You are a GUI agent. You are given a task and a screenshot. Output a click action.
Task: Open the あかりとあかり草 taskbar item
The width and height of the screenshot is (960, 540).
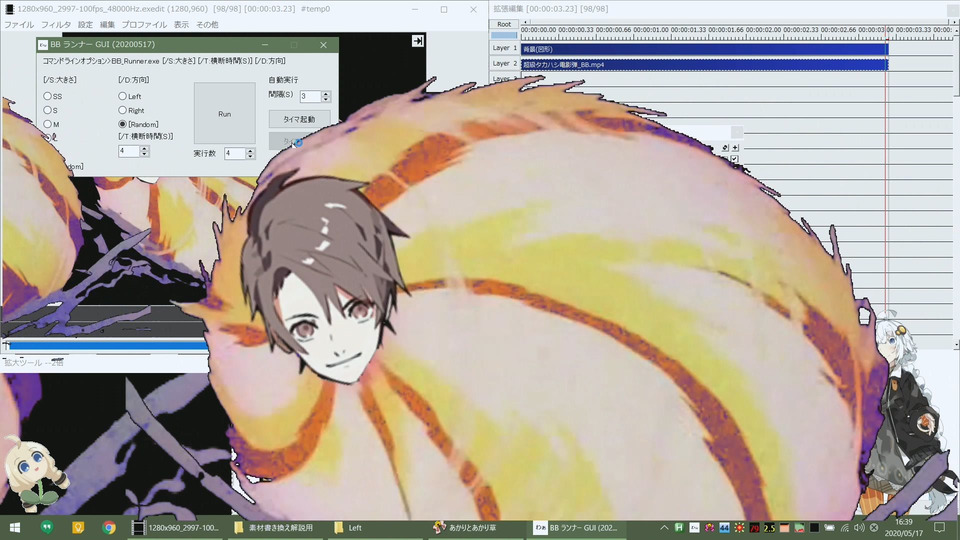[x=475, y=527]
